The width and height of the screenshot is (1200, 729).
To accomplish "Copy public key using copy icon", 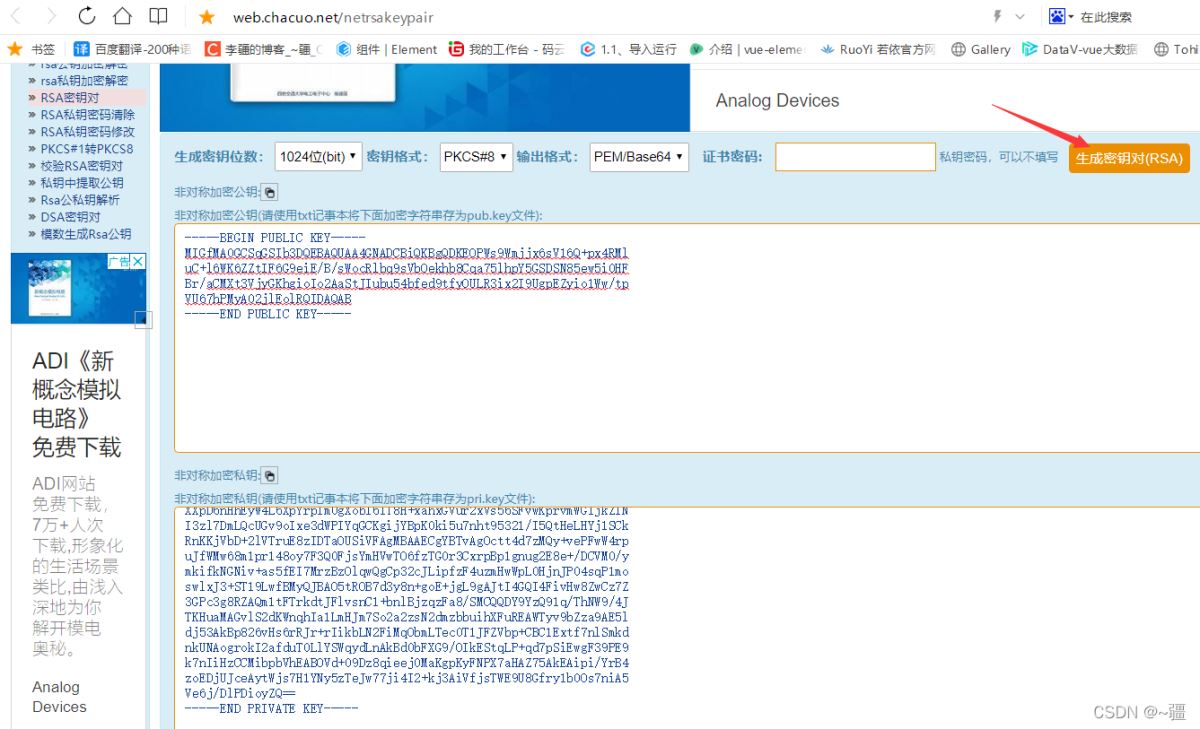I will pos(270,192).
